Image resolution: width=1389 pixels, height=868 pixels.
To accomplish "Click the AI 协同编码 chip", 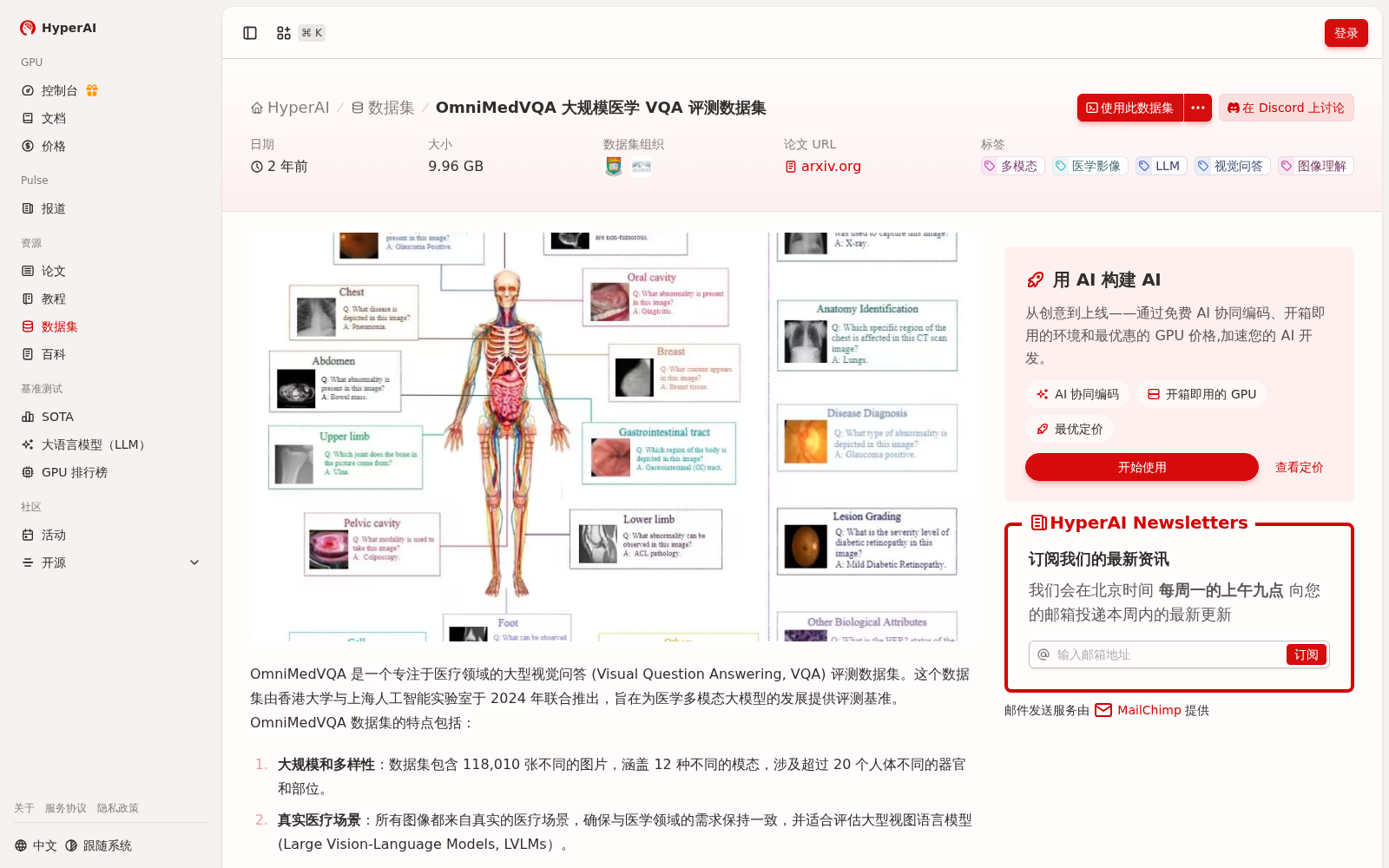I will pyautogui.click(x=1077, y=394).
